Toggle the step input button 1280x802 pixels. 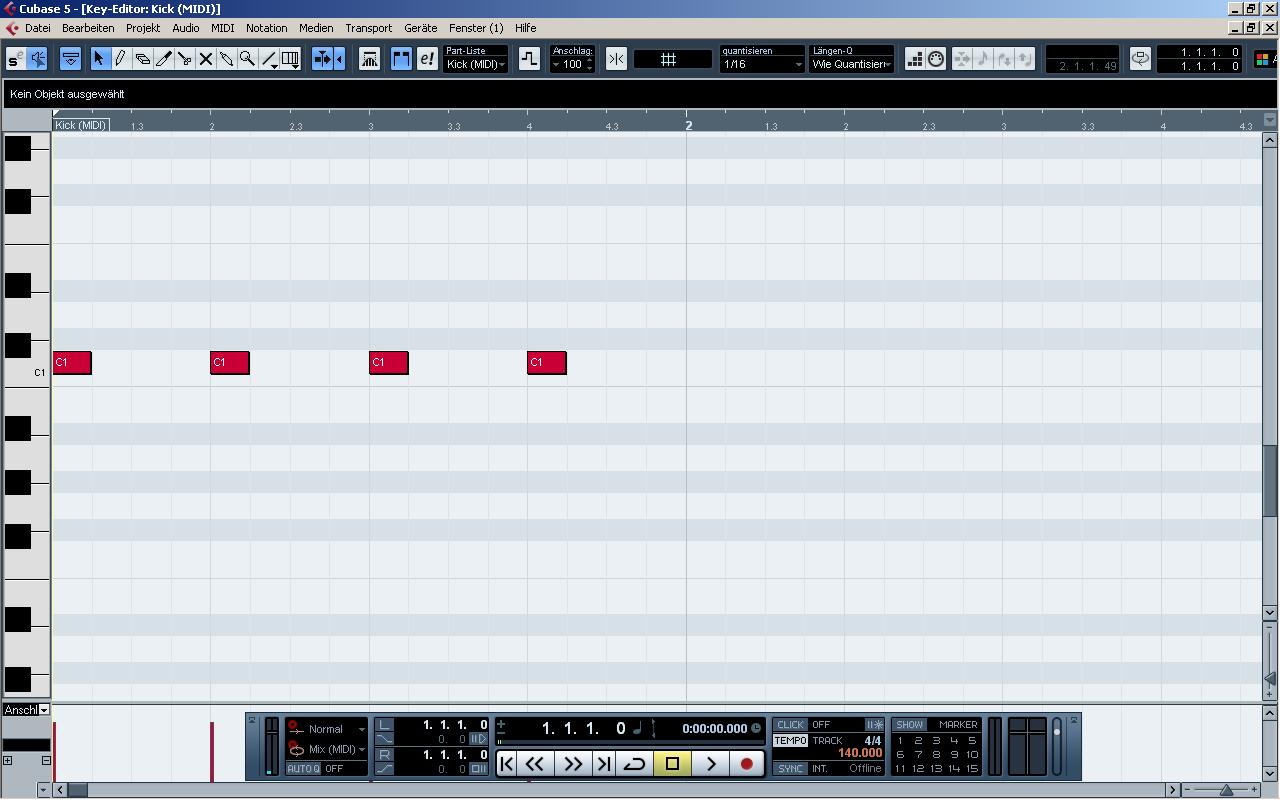(x=914, y=59)
